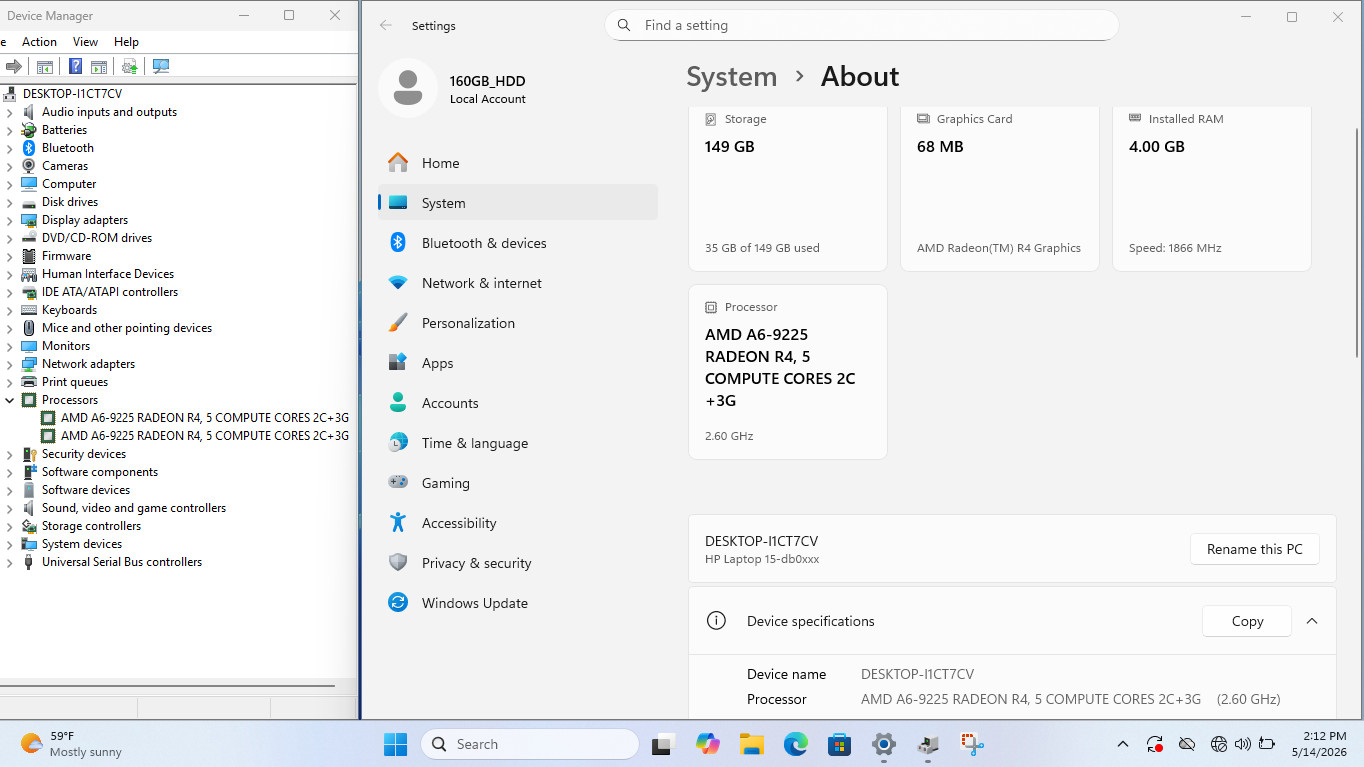The height and width of the screenshot is (767, 1364).
Task: Go to Gaming in Settings sidebar
Action: click(518, 483)
